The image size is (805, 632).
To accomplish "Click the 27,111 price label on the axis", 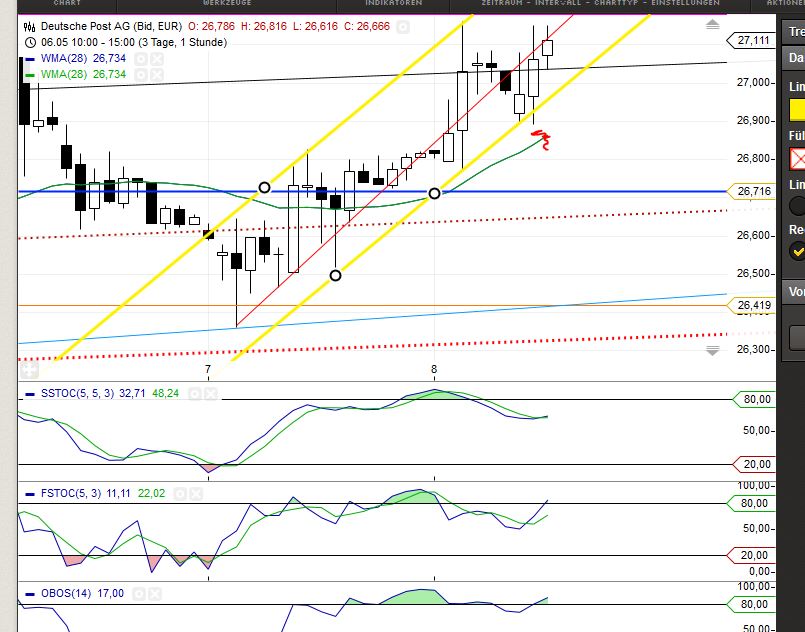I will [751, 40].
